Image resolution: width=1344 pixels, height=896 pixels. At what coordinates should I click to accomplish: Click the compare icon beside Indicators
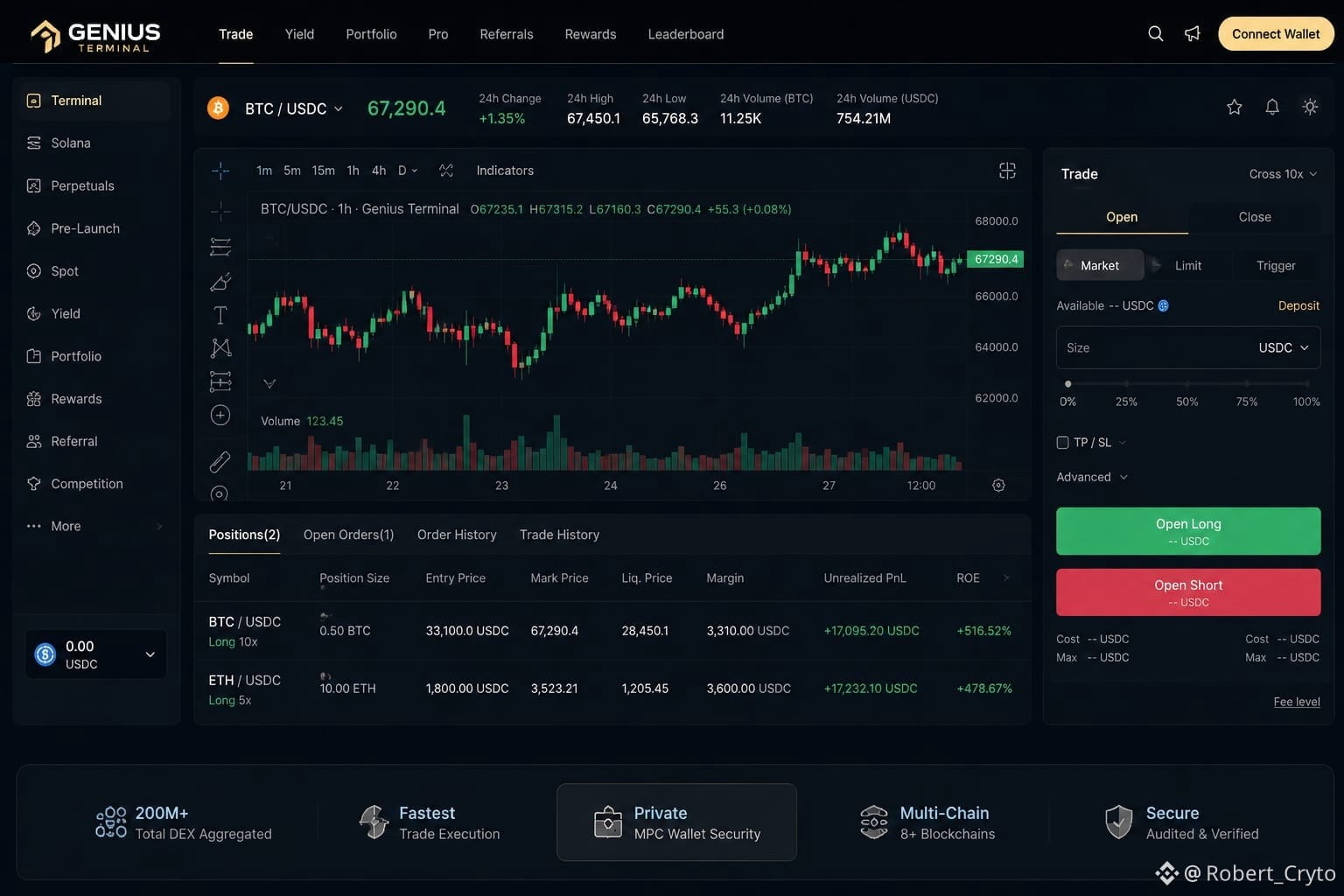[x=446, y=171]
